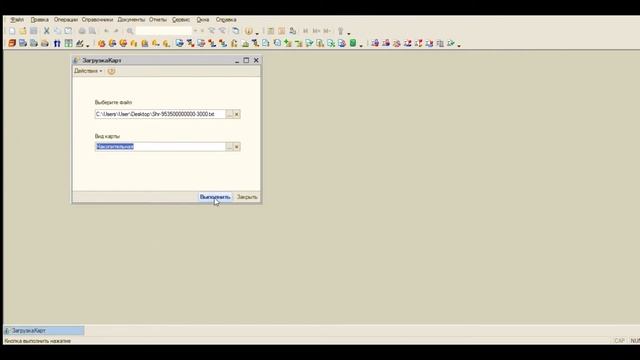
Task: Click the help icon next to Действия
Action: coord(111,71)
